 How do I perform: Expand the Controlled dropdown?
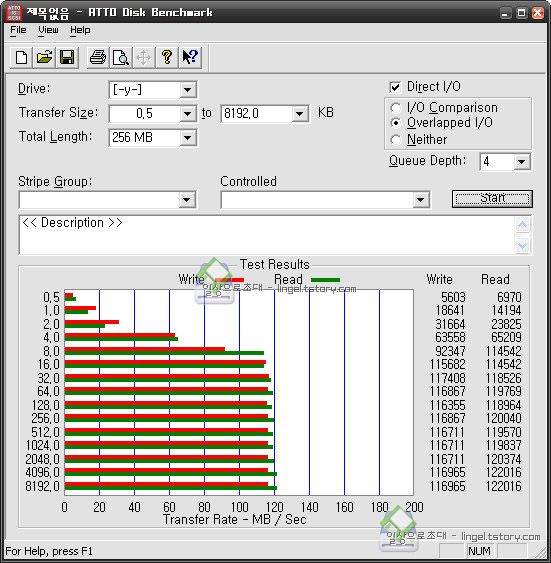[420, 200]
